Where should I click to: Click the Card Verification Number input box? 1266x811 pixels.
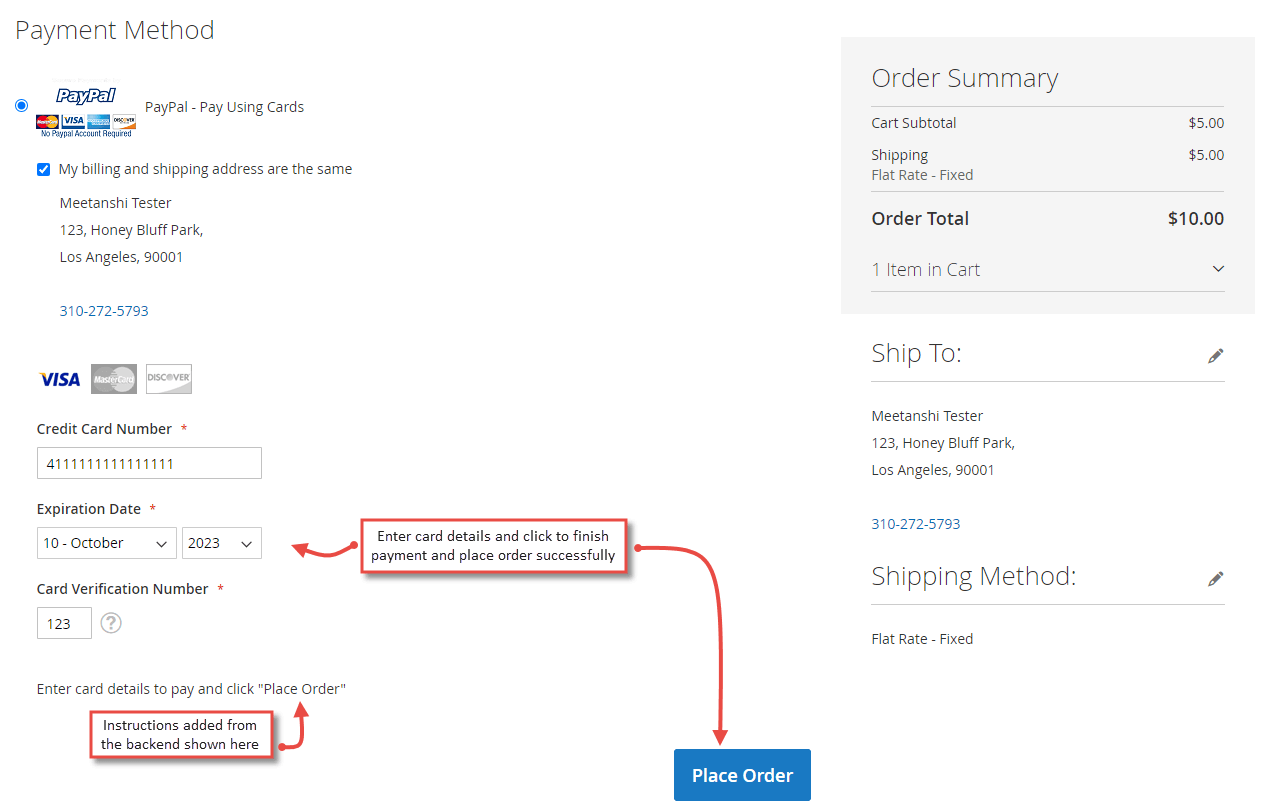(63, 622)
